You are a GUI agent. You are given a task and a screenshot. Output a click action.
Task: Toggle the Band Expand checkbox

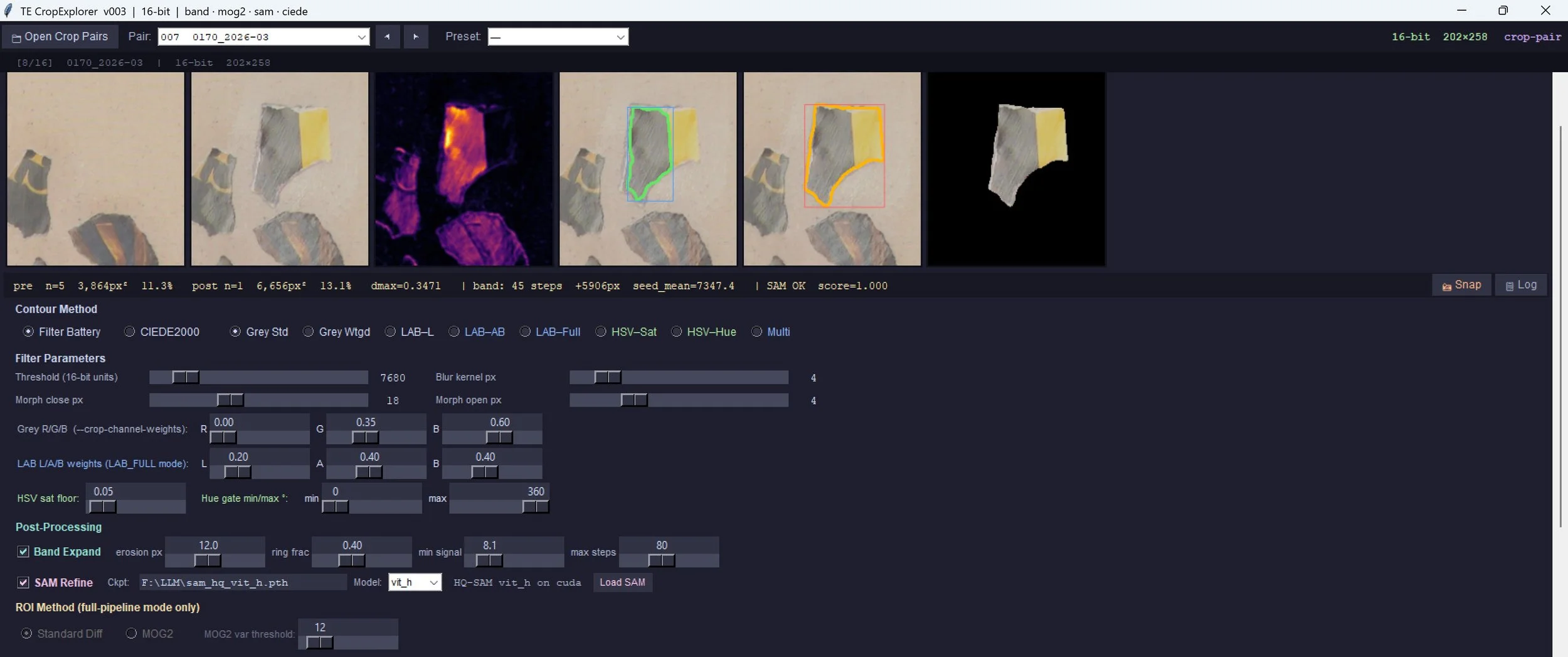click(23, 552)
